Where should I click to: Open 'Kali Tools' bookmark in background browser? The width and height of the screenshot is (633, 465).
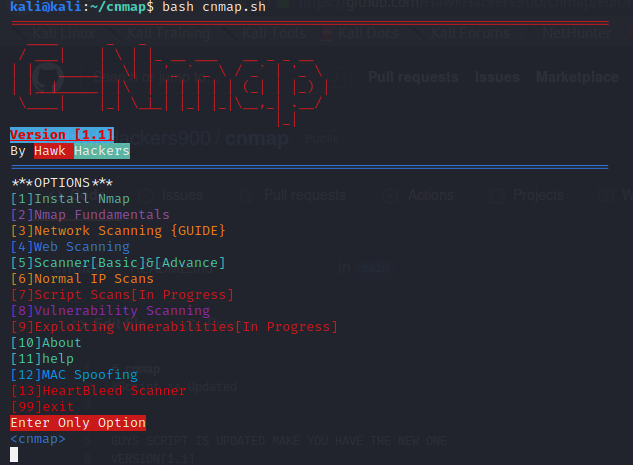[274, 33]
